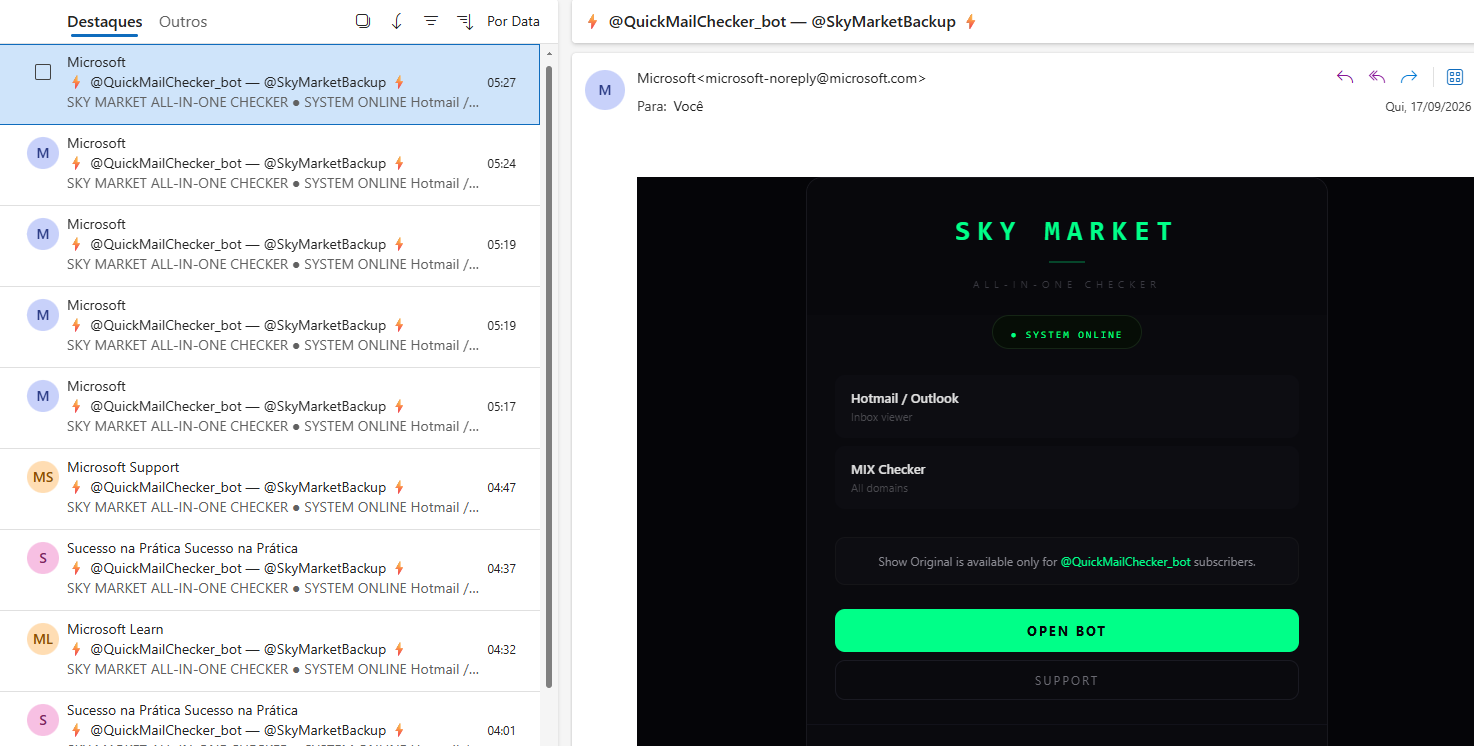Open the message filter icon
Image resolution: width=1474 pixels, height=746 pixels.
tap(431, 21)
